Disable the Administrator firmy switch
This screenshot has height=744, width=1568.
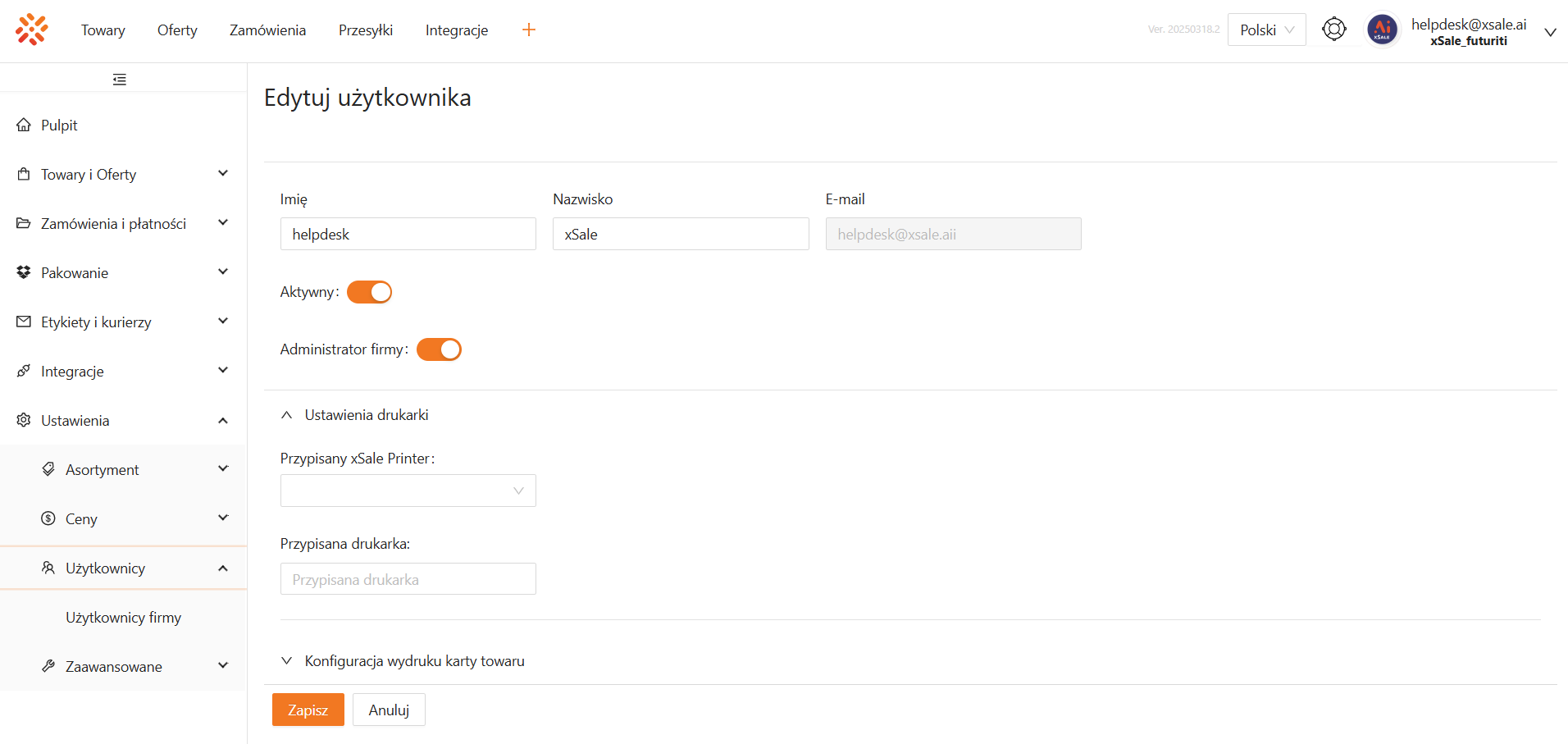tap(439, 349)
